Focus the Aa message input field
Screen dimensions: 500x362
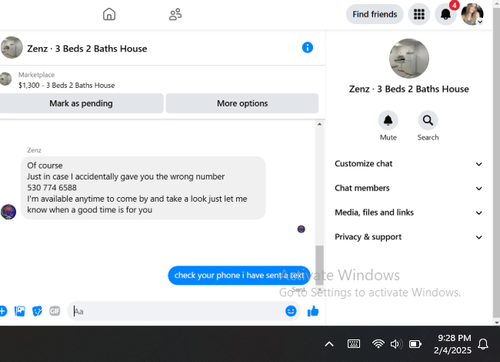[x=177, y=311]
